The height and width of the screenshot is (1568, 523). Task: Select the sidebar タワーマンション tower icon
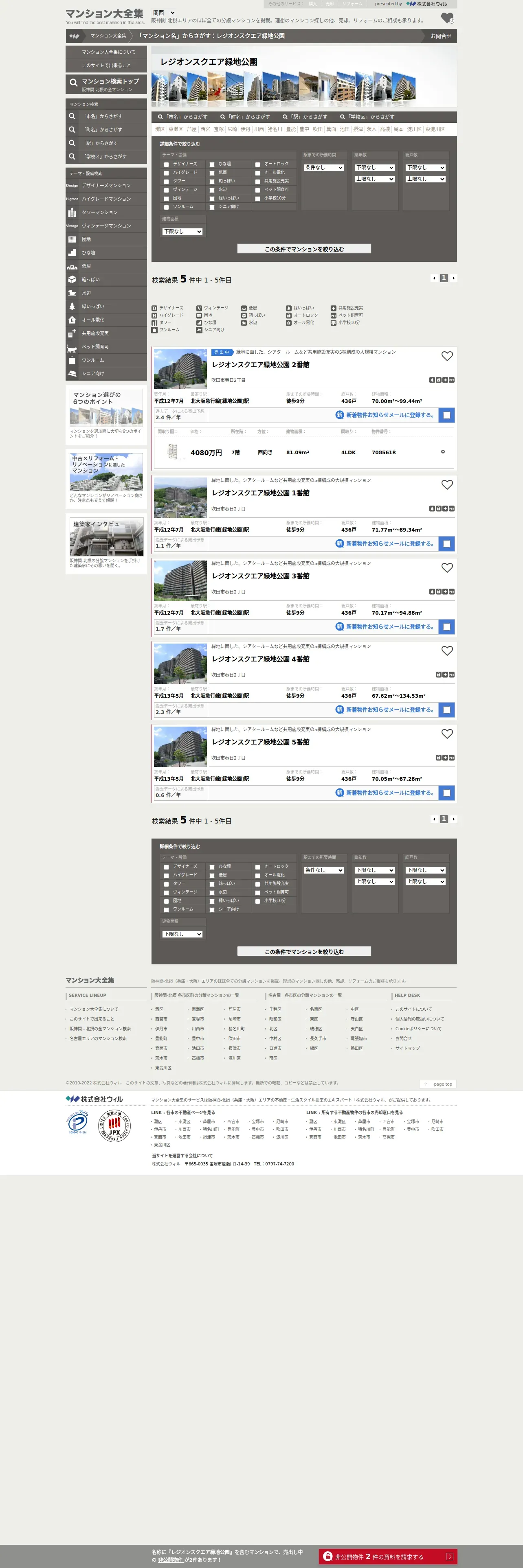(x=72, y=212)
